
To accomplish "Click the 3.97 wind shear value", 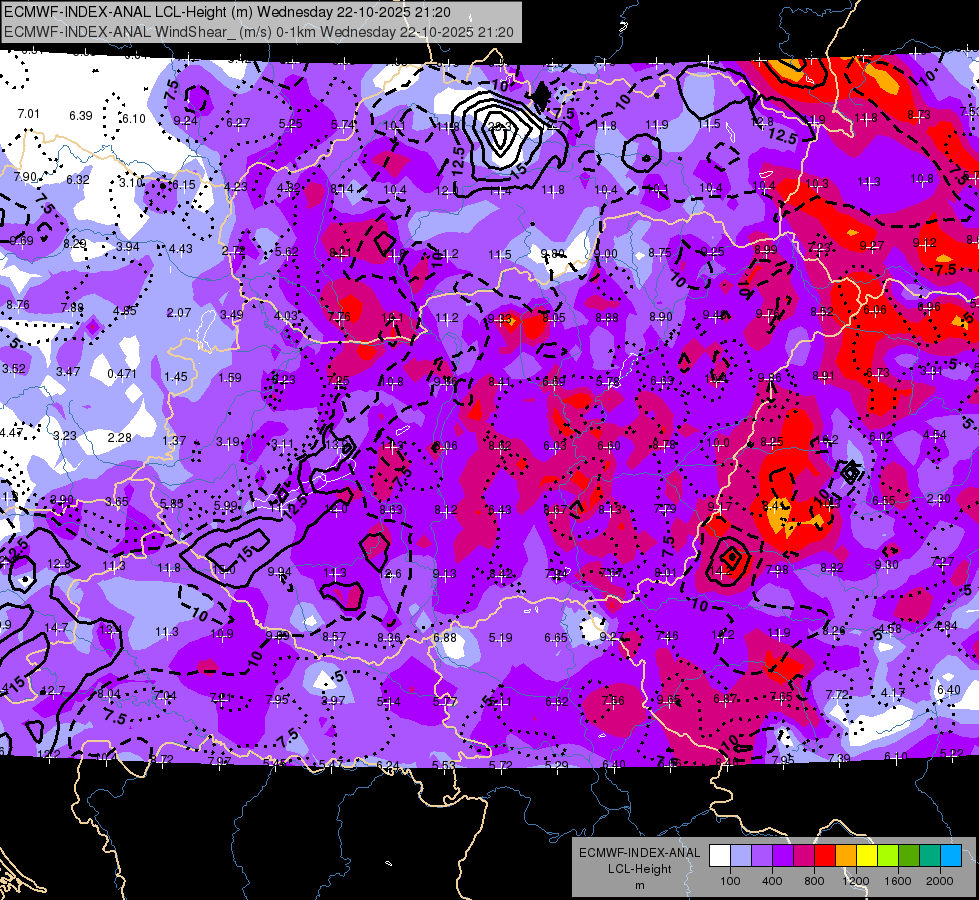I will click(x=333, y=701).
